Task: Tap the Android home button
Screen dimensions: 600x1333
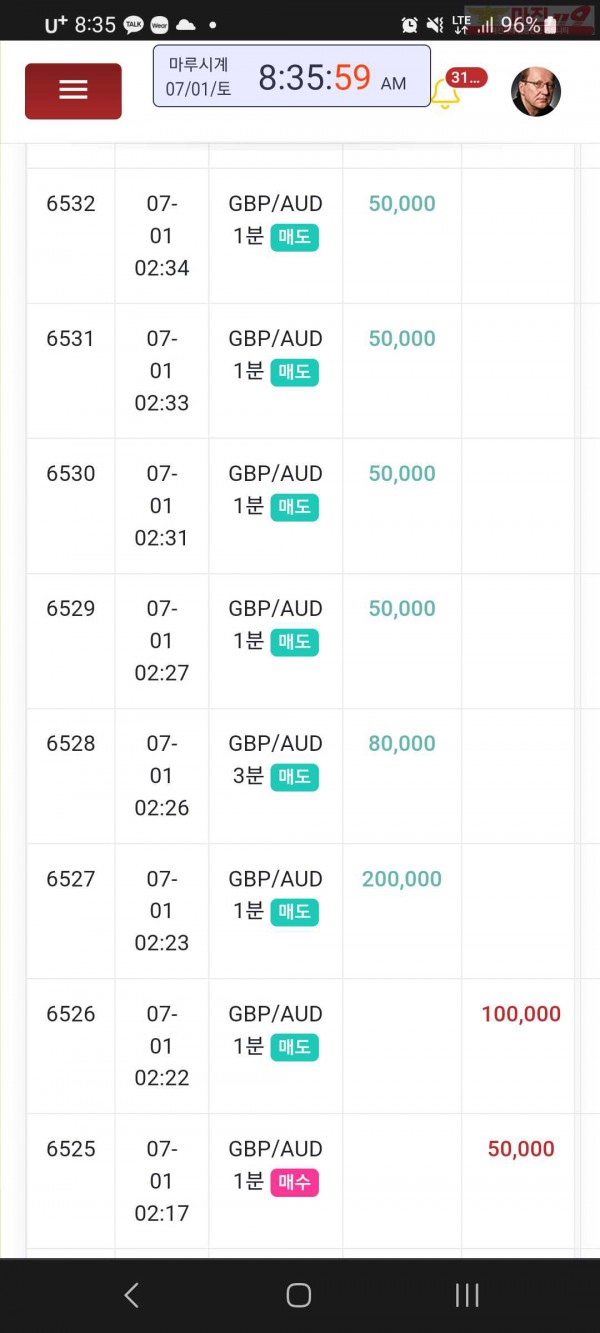Action: (x=299, y=1295)
